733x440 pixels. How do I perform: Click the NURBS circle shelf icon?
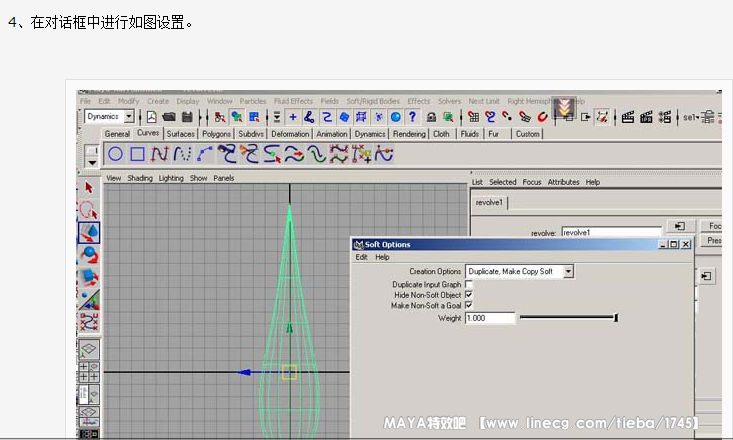click(116, 154)
